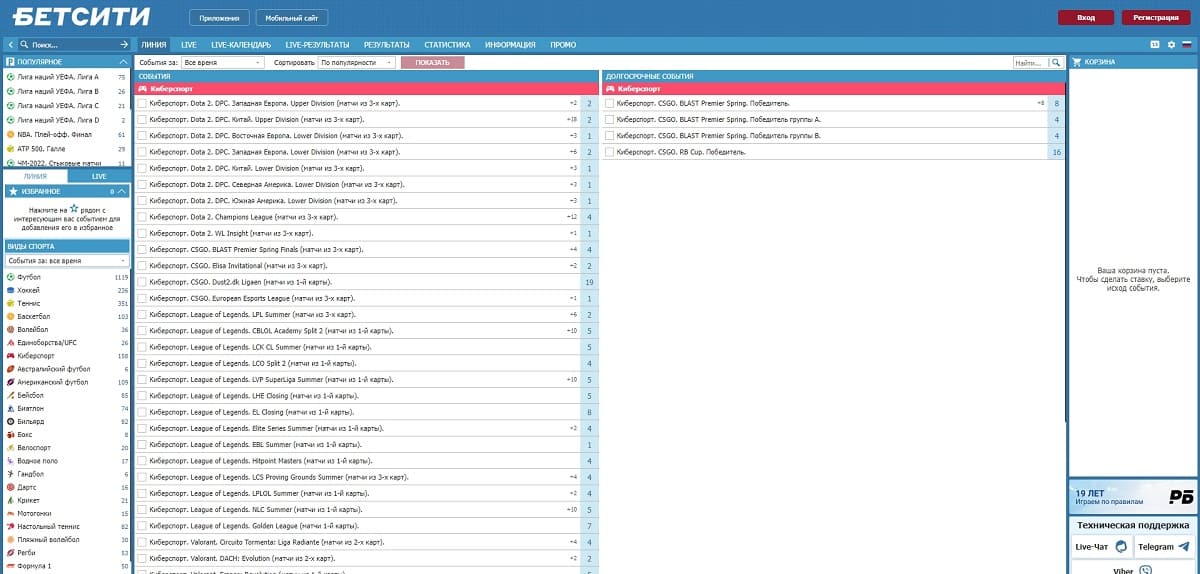1200x574 pixels.
Task: Click the Настольный теннис paddle icon
Action: click(x=11, y=526)
